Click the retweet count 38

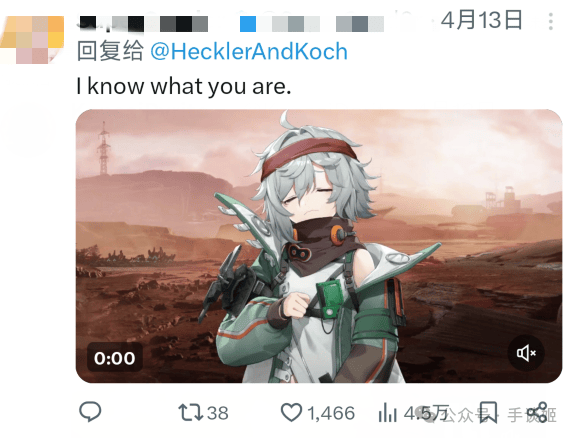(x=218, y=413)
